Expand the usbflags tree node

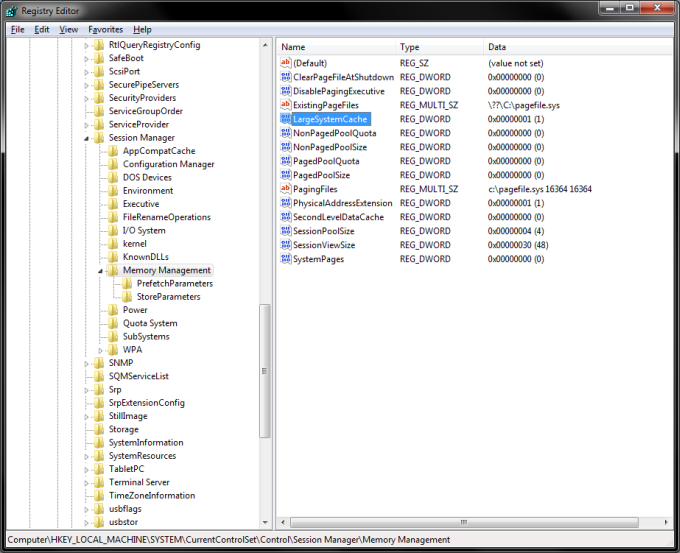tap(86, 510)
